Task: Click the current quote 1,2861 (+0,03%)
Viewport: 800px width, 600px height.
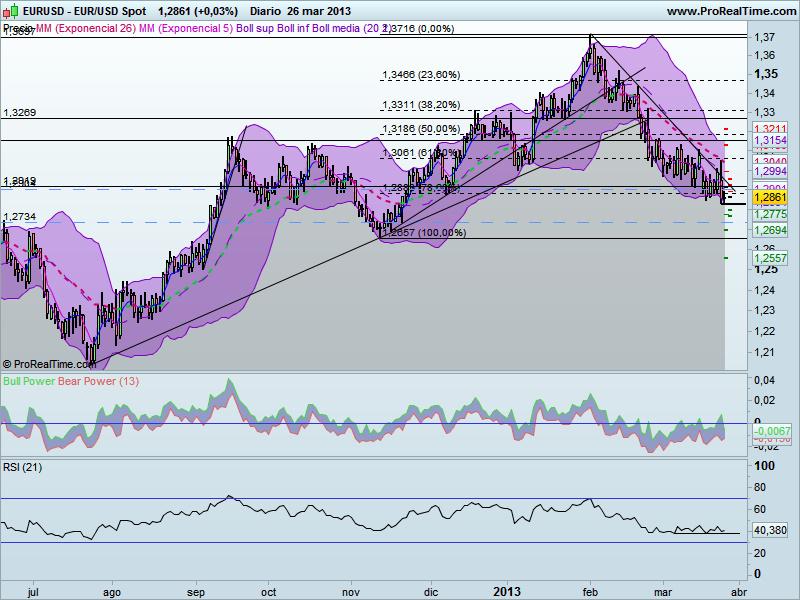Action: (198, 11)
